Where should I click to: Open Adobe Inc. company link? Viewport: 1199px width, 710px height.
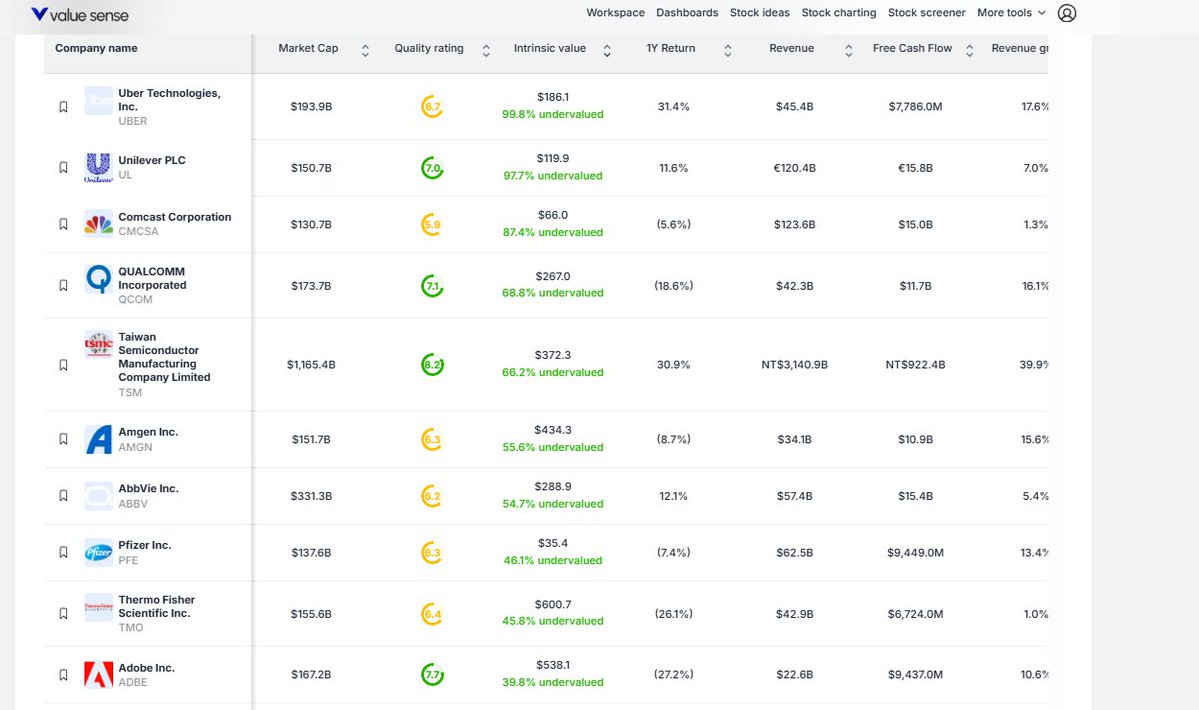point(147,668)
